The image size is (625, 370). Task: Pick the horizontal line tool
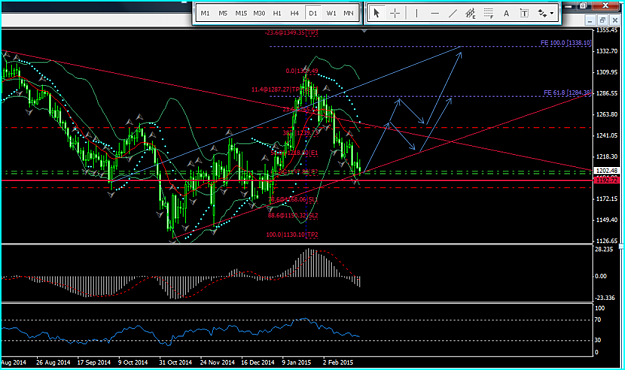[435, 13]
